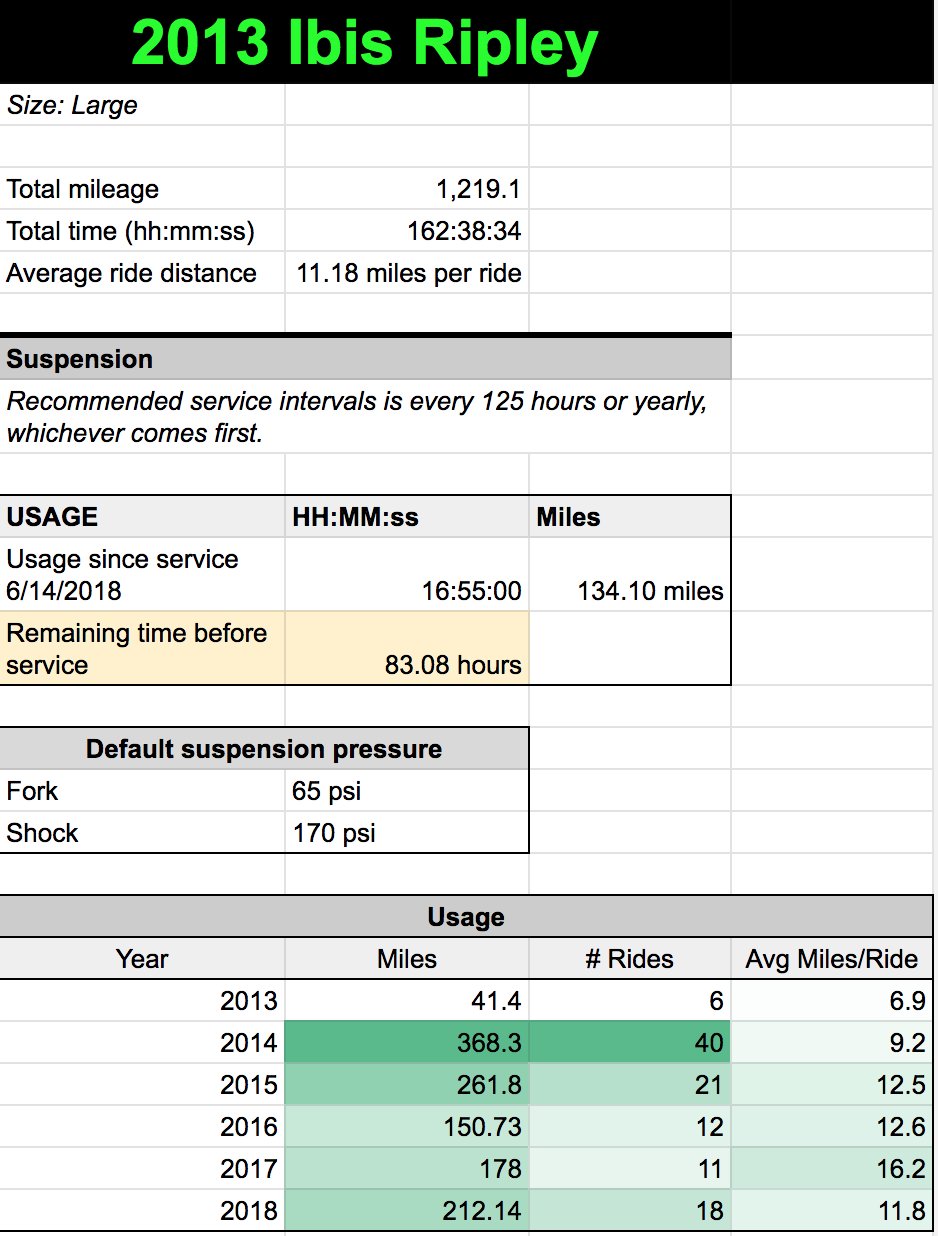The width and height of the screenshot is (938, 1236).
Task: Click the 2016 miles value "150.73"
Action: click(x=407, y=1127)
